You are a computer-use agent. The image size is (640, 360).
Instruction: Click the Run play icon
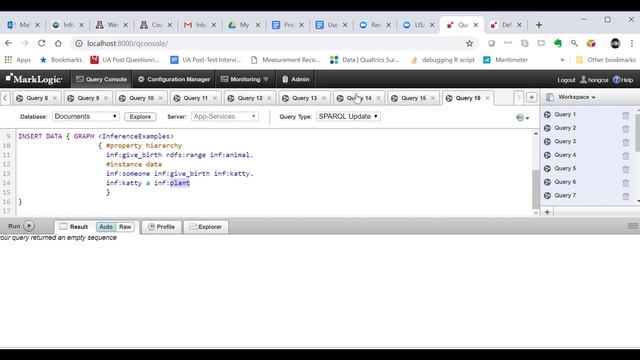pyautogui.click(x=29, y=226)
